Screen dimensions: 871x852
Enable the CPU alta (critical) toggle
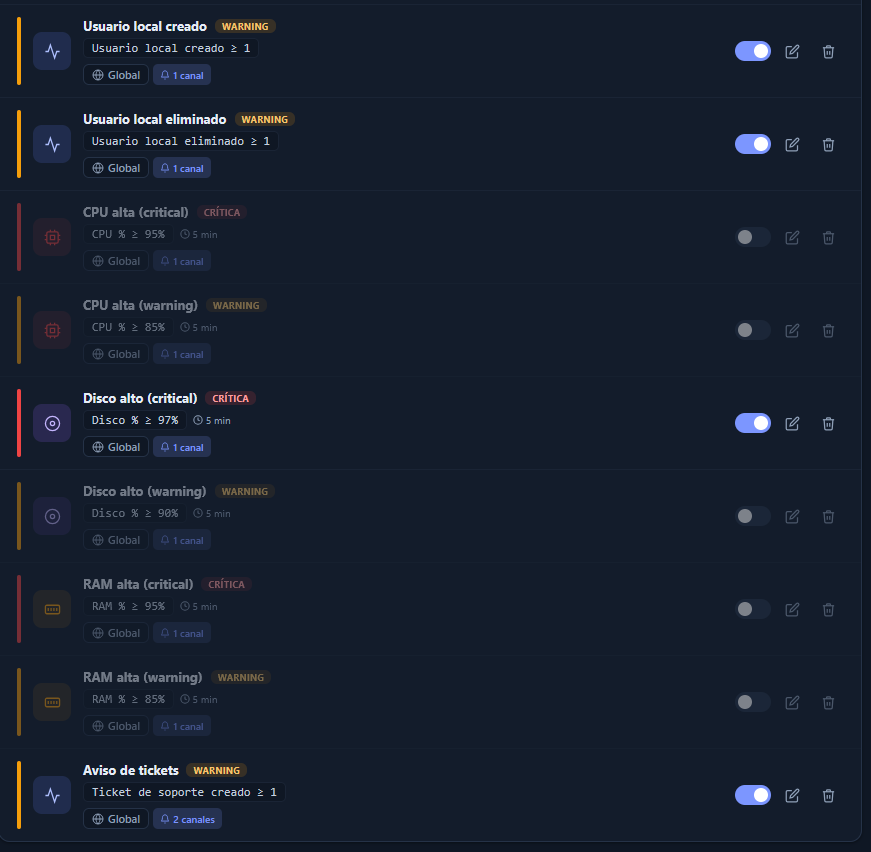[753, 238]
